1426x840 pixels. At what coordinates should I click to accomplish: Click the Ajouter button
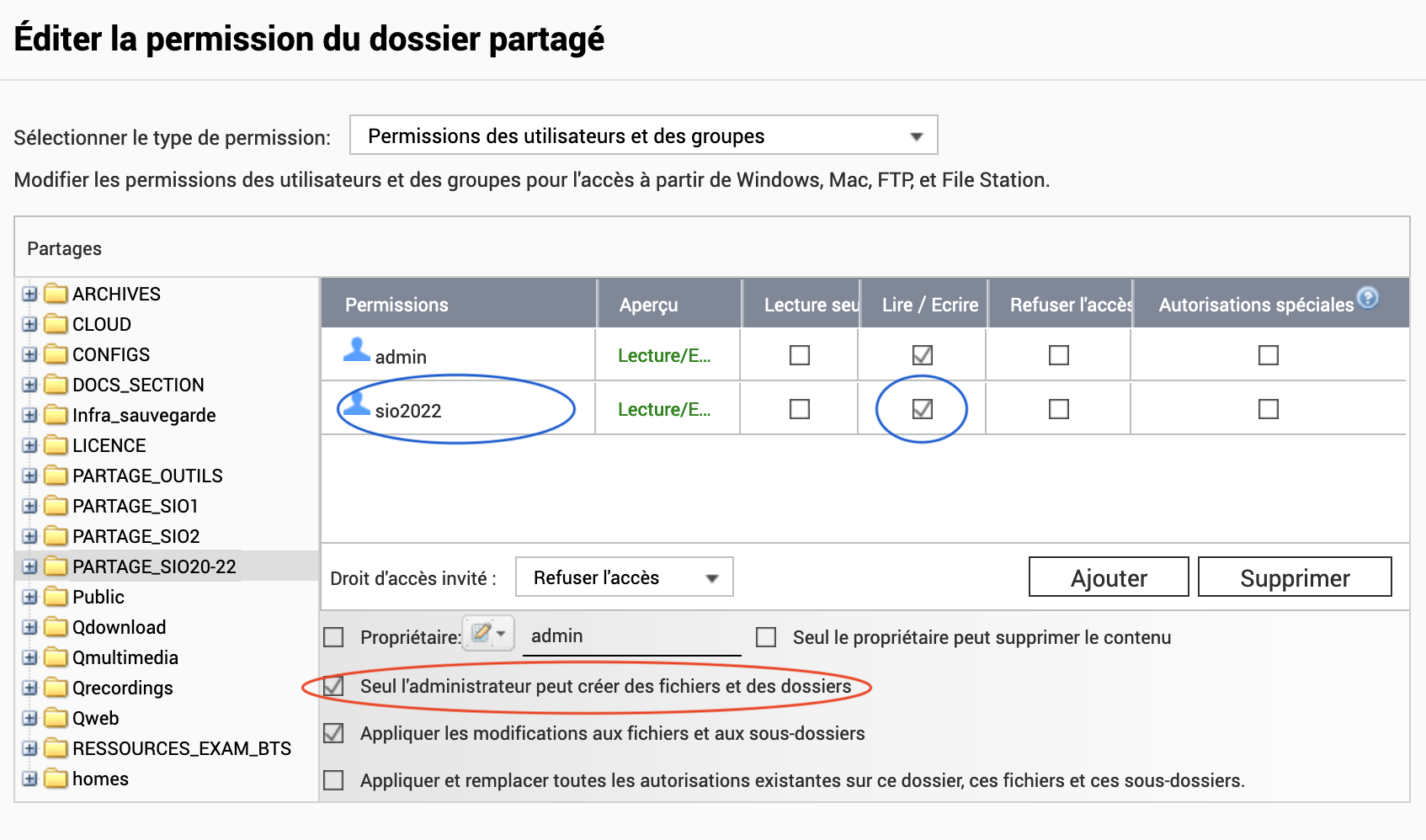(x=1109, y=577)
